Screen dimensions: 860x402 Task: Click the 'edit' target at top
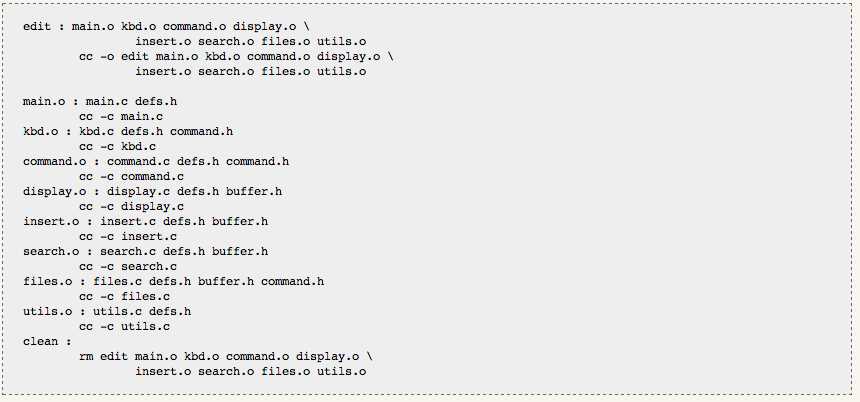pyautogui.click(x=37, y=26)
